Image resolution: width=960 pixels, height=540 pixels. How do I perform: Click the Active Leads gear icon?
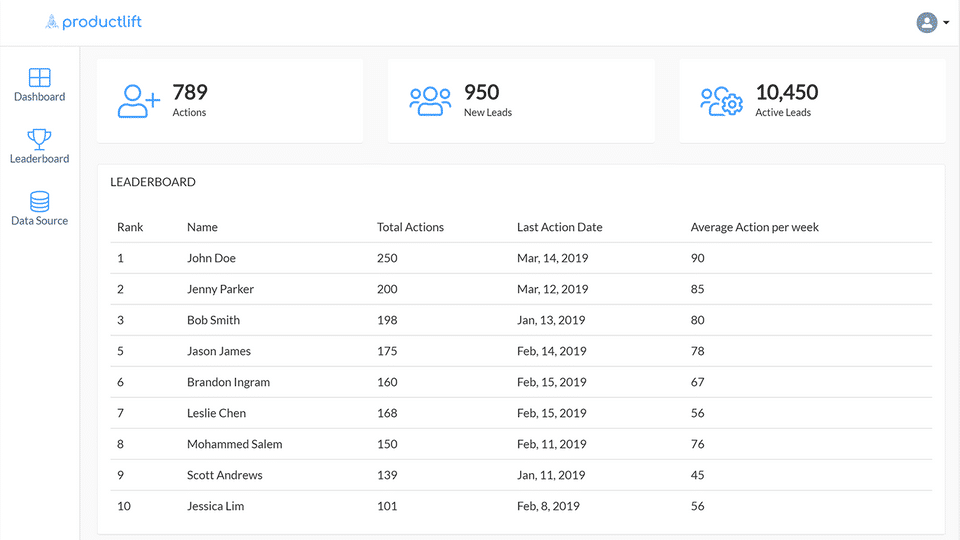point(722,101)
